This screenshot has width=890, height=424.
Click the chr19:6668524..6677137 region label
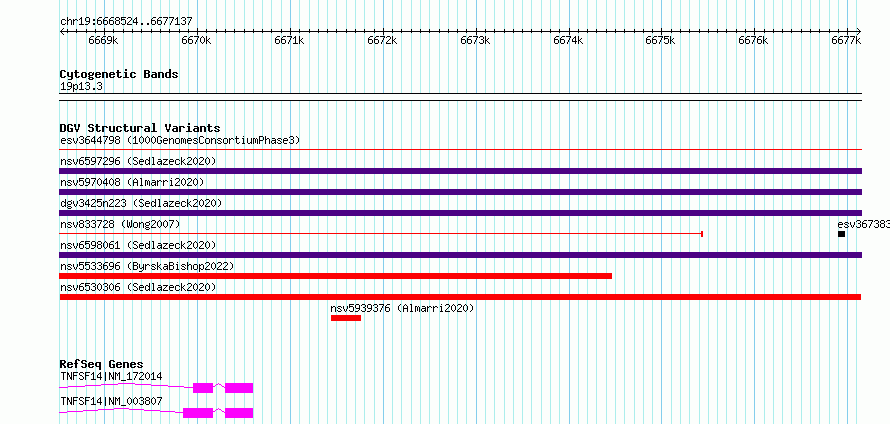pyautogui.click(x=126, y=22)
